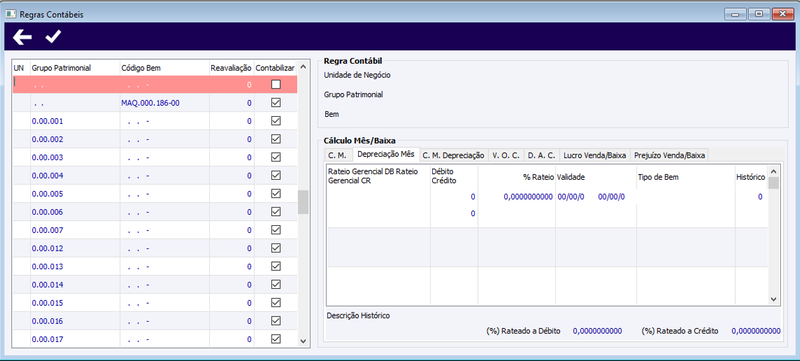Toggle Contabilizar checkbox for group 0.00.014

click(276, 285)
